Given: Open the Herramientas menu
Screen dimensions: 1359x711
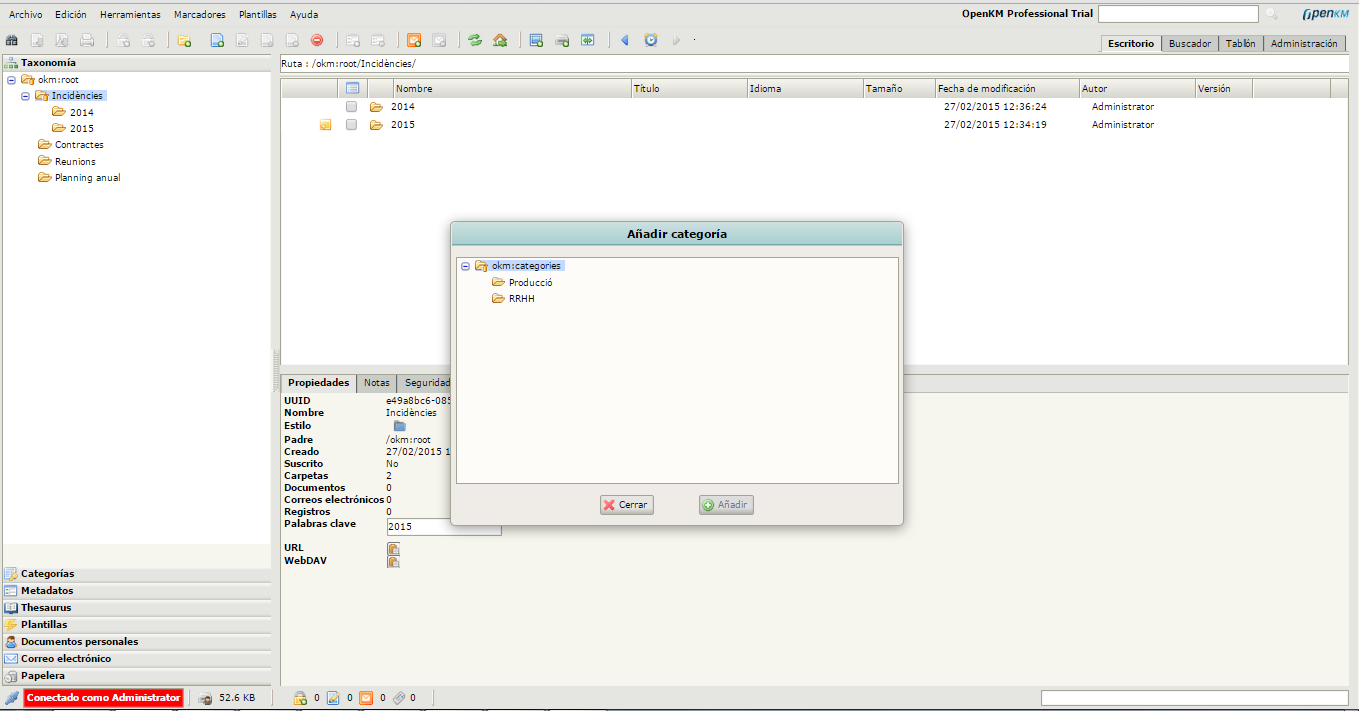Looking at the screenshot, I should (x=130, y=15).
